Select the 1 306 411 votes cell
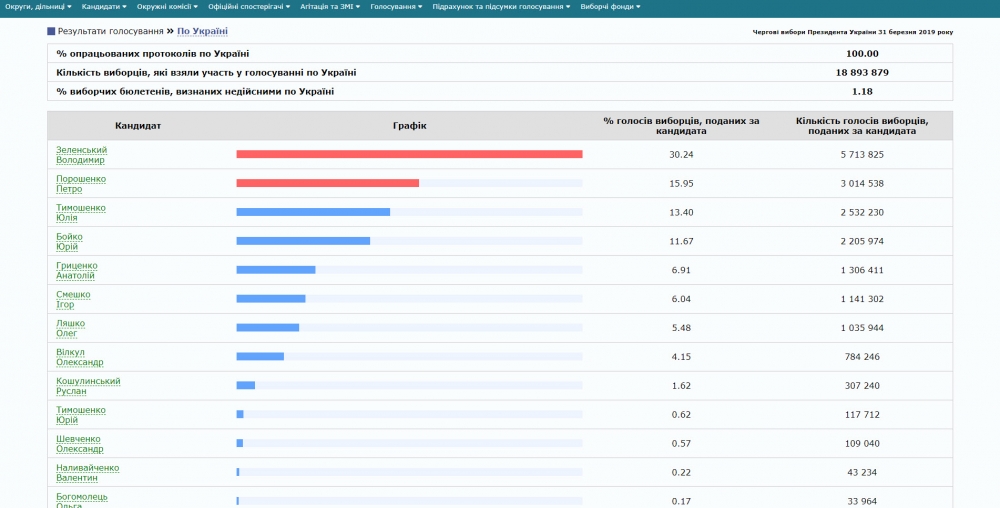The height and width of the screenshot is (508, 1000). click(862, 270)
